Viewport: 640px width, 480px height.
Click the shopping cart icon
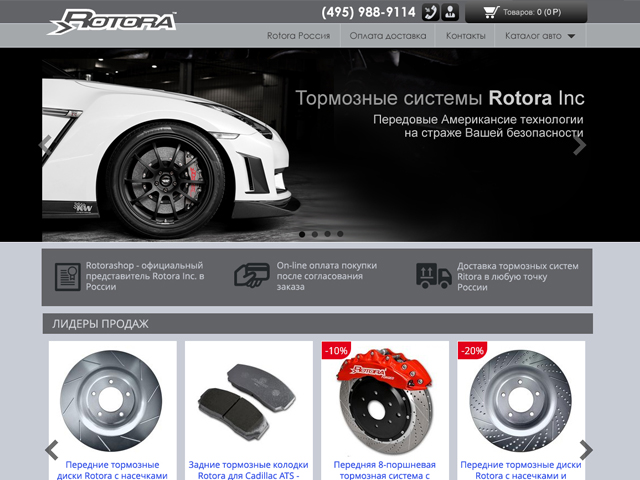491,12
